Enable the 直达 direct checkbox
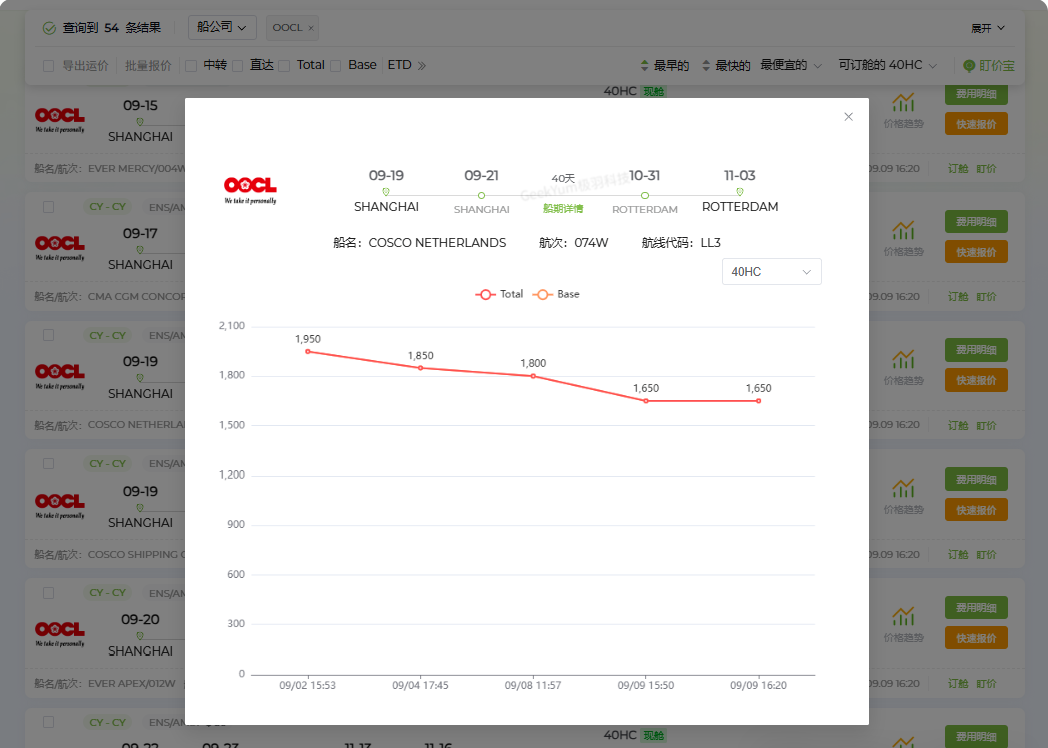 click(238, 66)
